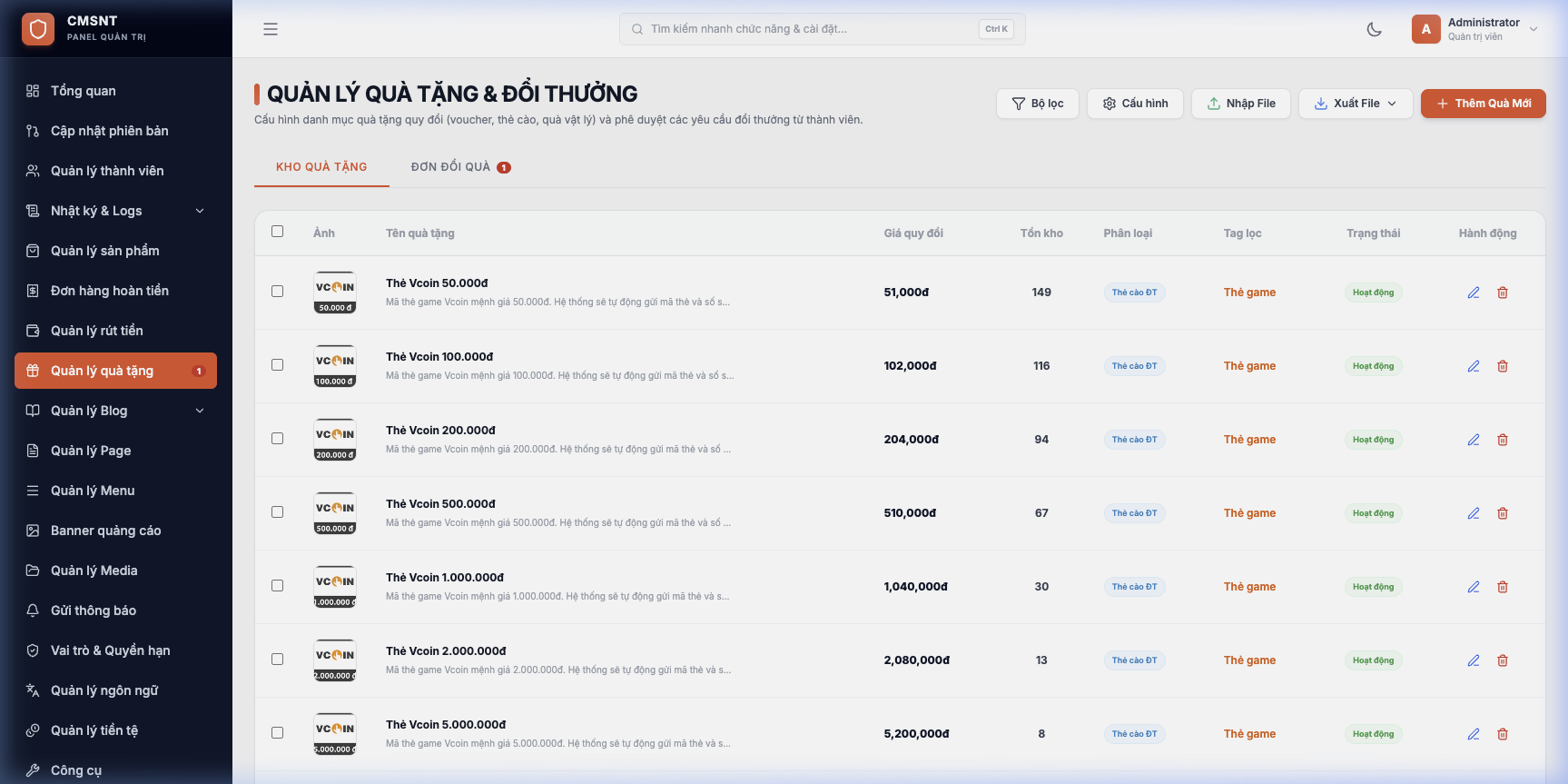Edit the Thẻ Vcoin 2.000.000đ gift
The height and width of the screenshot is (784, 1568).
click(1474, 660)
